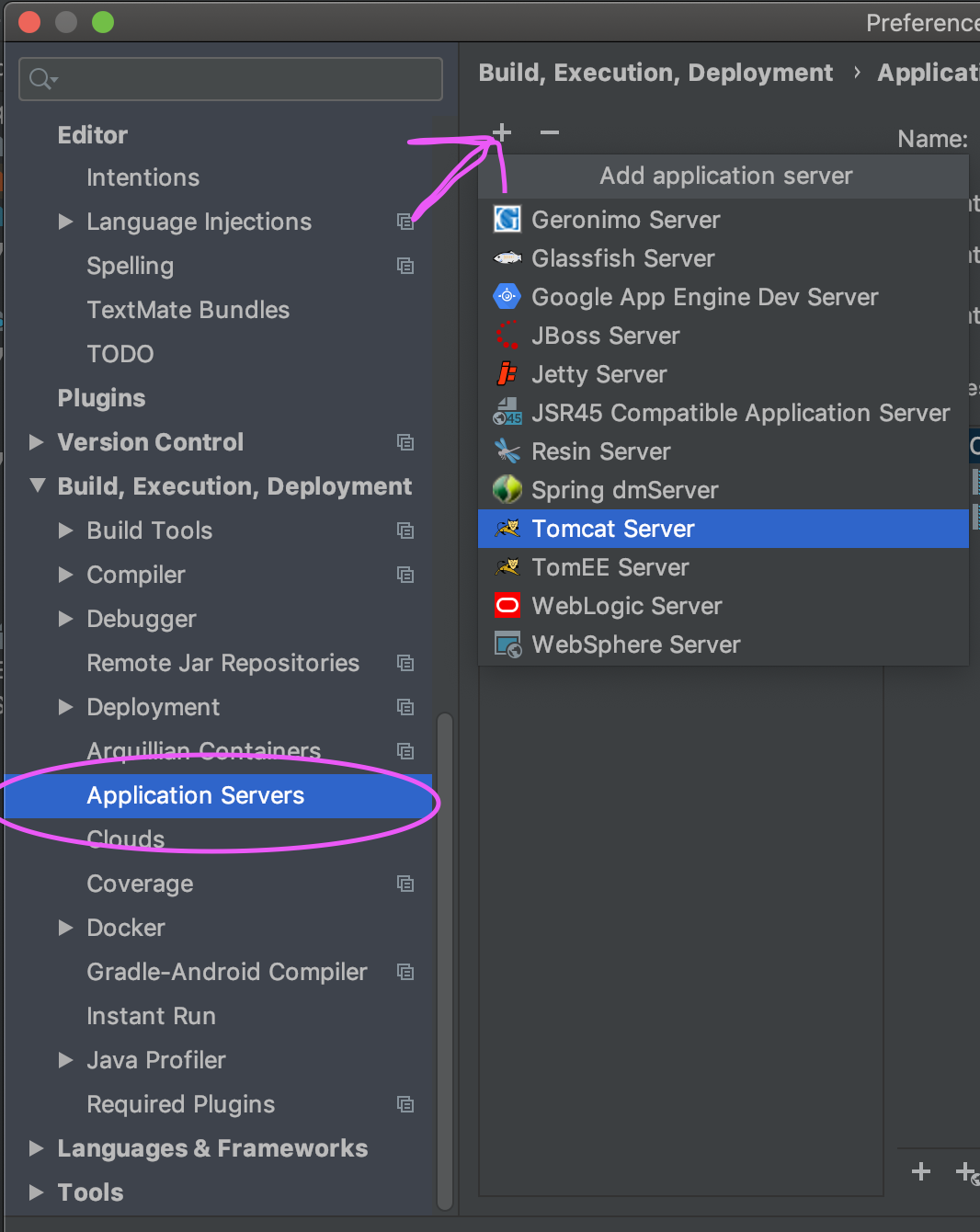Click the settings list vertical scrollbar
Screen dimensions: 980x1232
445,961
